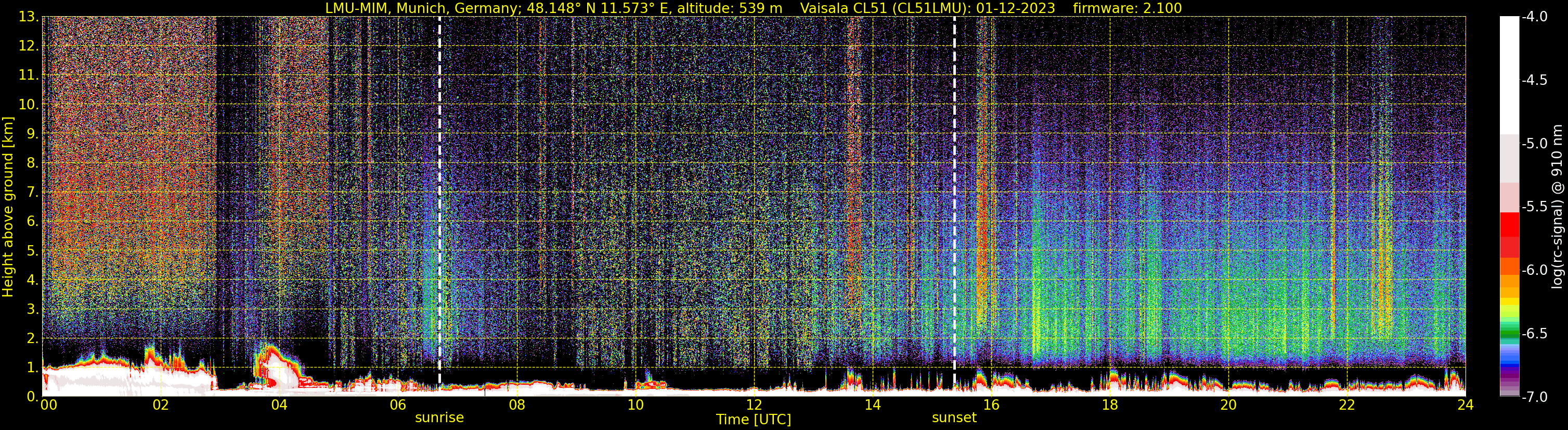Click the "1." height axis tick label

click(33, 367)
